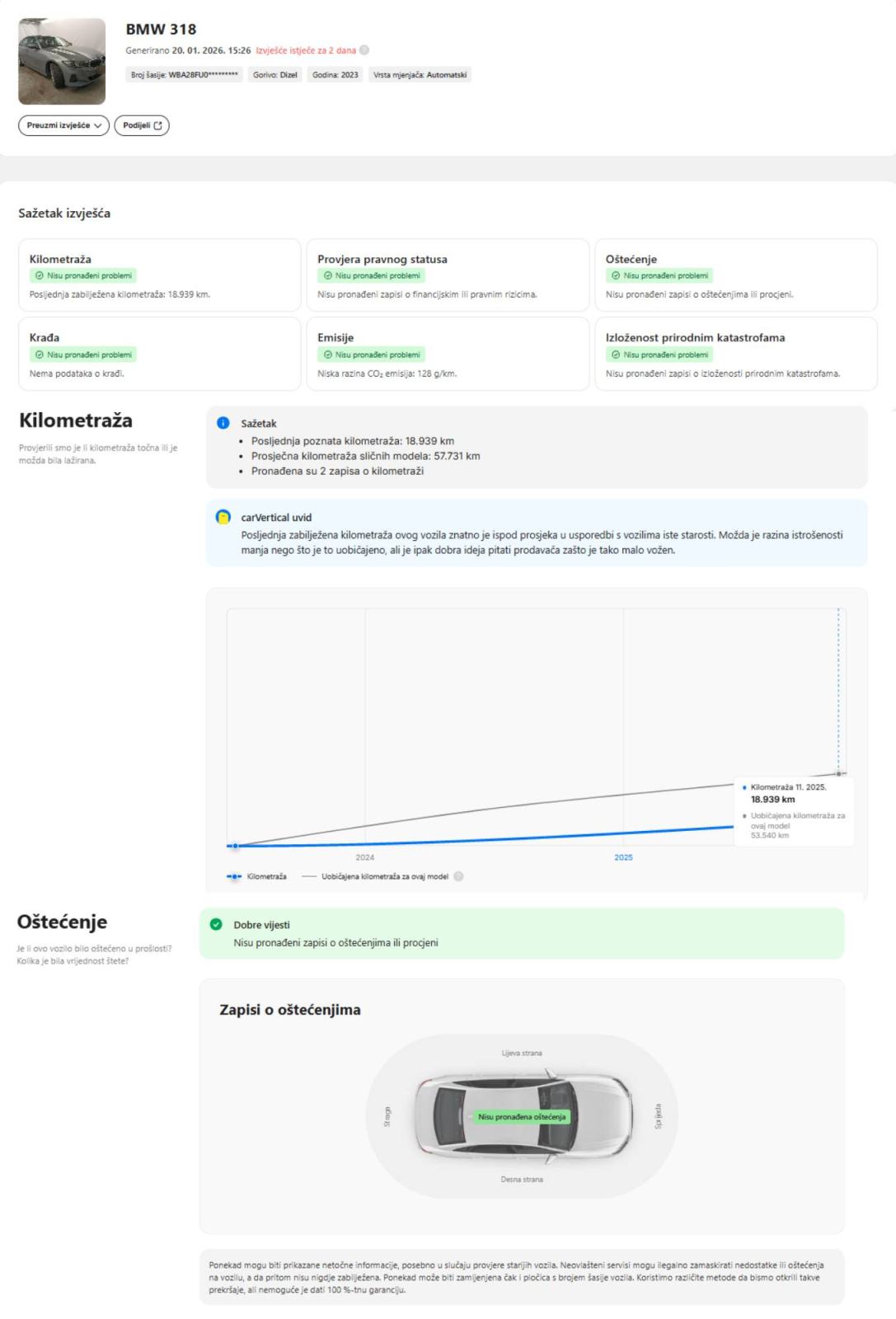Image resolution: width=896 pixels, height=1319 pixels.
Task: Click the share icon in the Podijeli button
Action: pos(157,125)
